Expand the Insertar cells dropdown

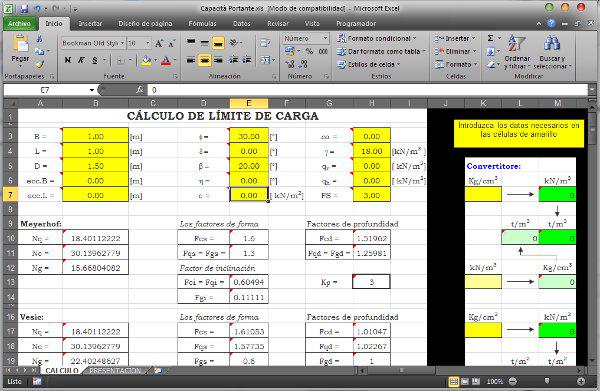tap(474, 38)
